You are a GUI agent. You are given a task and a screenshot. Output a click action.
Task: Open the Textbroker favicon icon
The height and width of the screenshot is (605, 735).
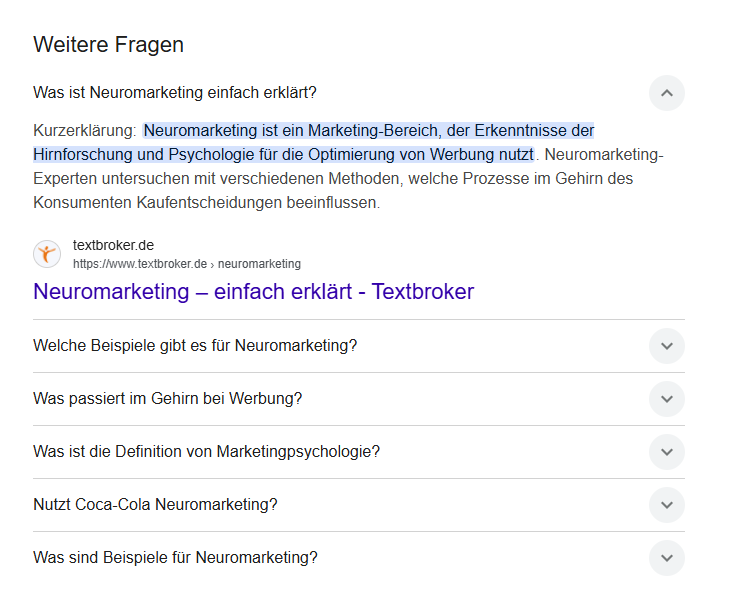pyautogui.click(x=47, y=254)
